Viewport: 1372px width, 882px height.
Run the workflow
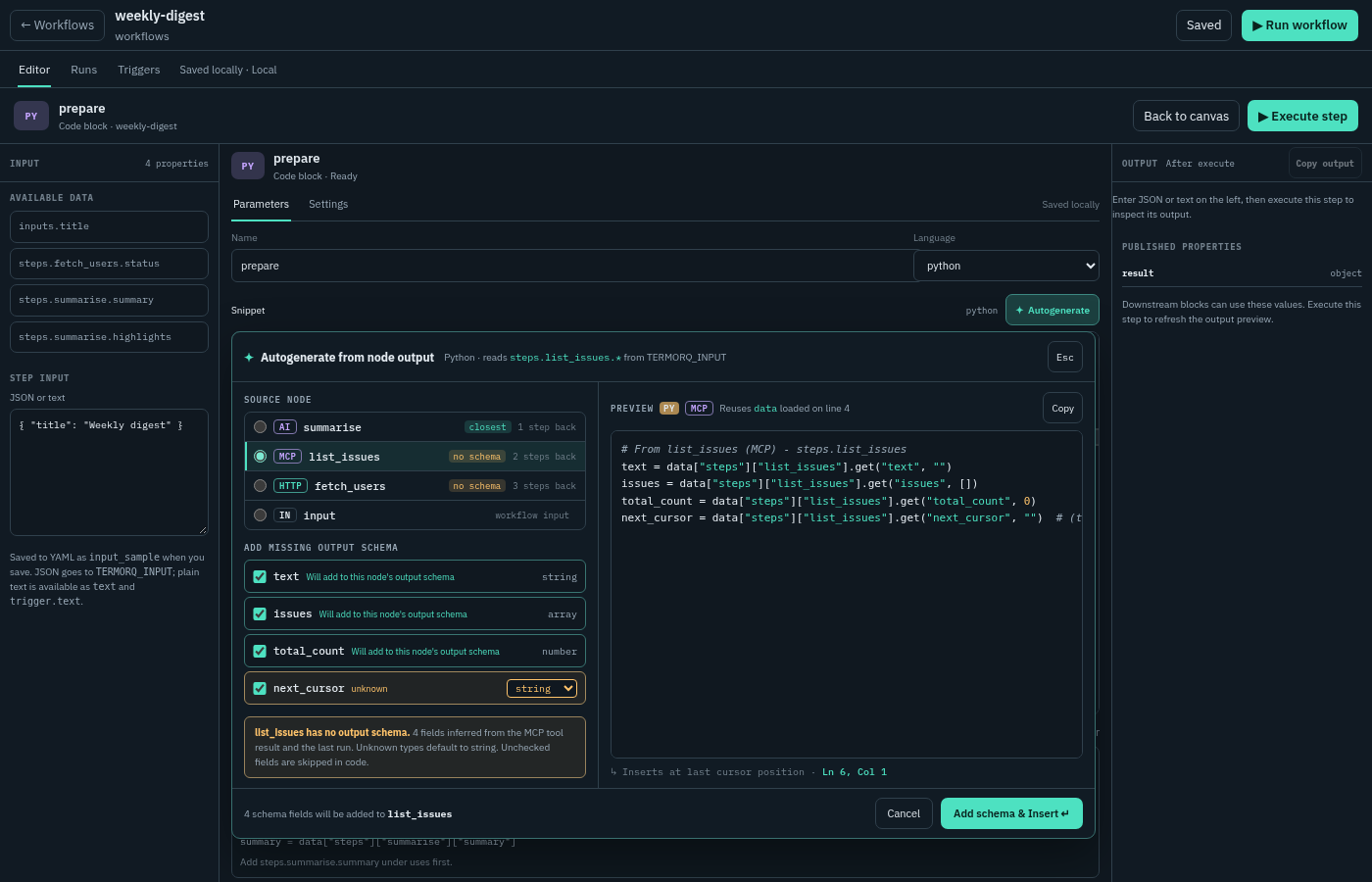pos(1299,25)
